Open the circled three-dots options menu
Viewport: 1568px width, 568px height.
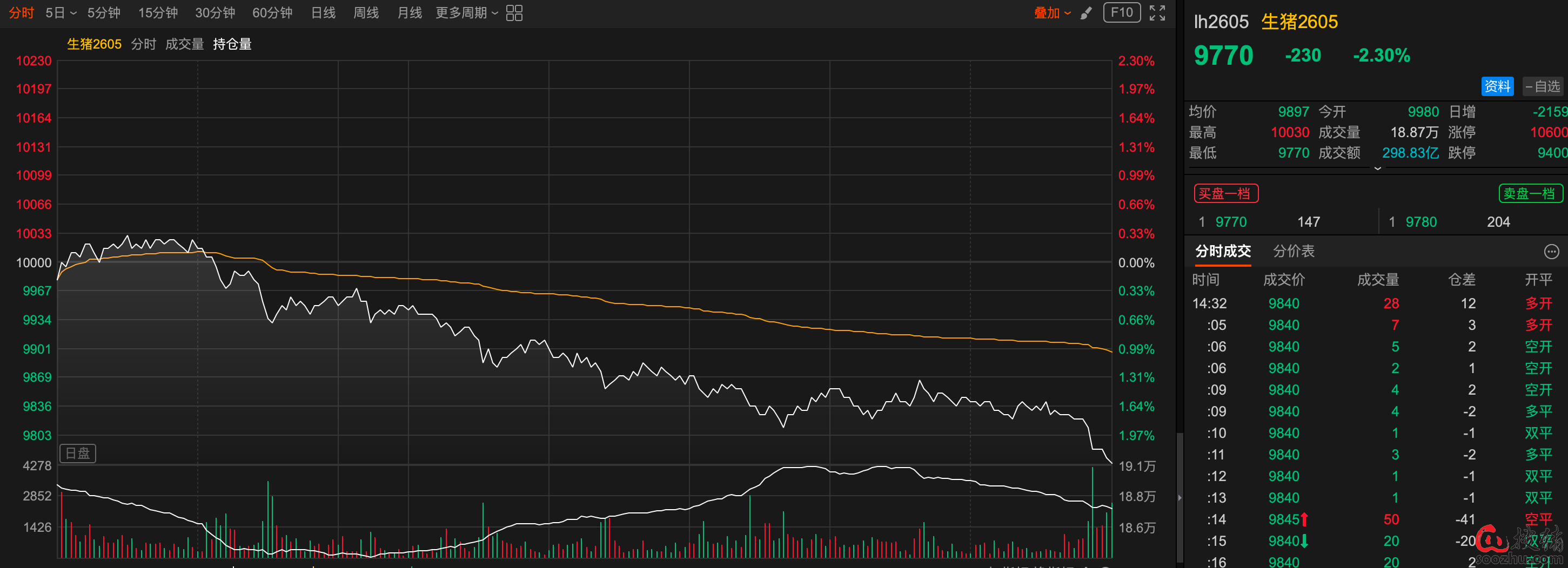(1551, 251)
